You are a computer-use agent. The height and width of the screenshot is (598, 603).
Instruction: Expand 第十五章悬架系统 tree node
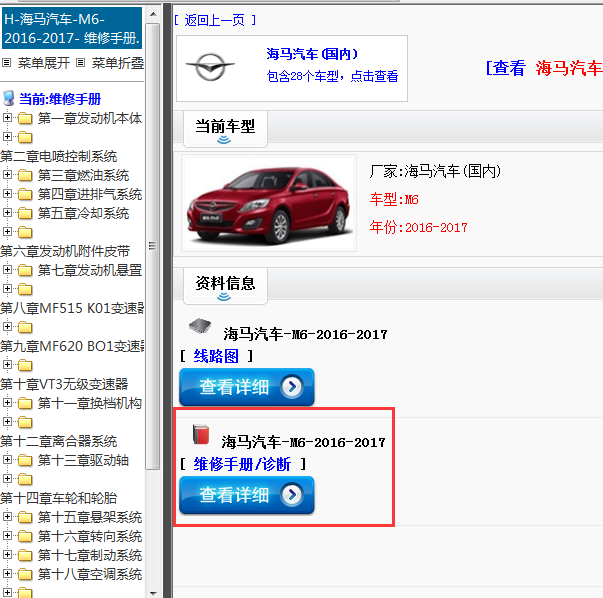[7, 516]
